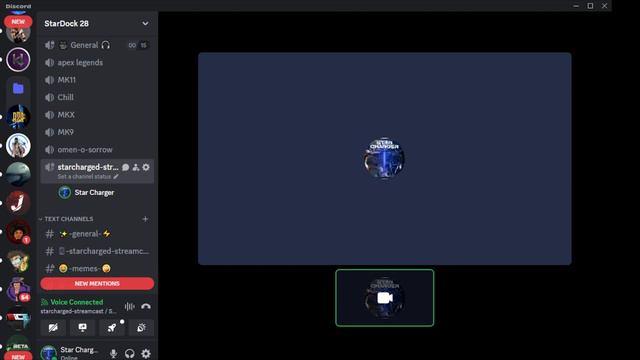
Task: Select the starcharged-str... voice channel name
Action: click(88, 167)
